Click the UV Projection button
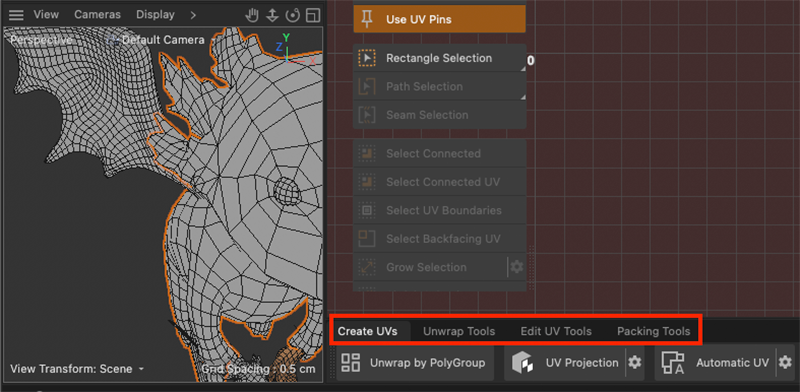This screenshot has height=392, width=800. point(566,363)
